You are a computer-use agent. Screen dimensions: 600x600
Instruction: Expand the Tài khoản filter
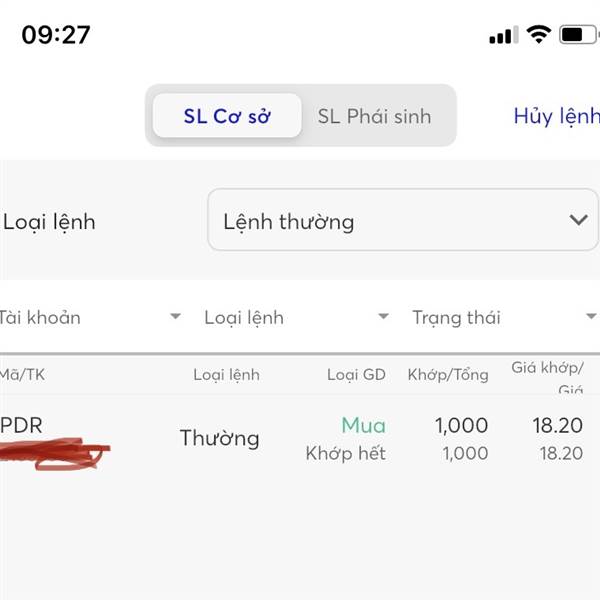[90, 317]
